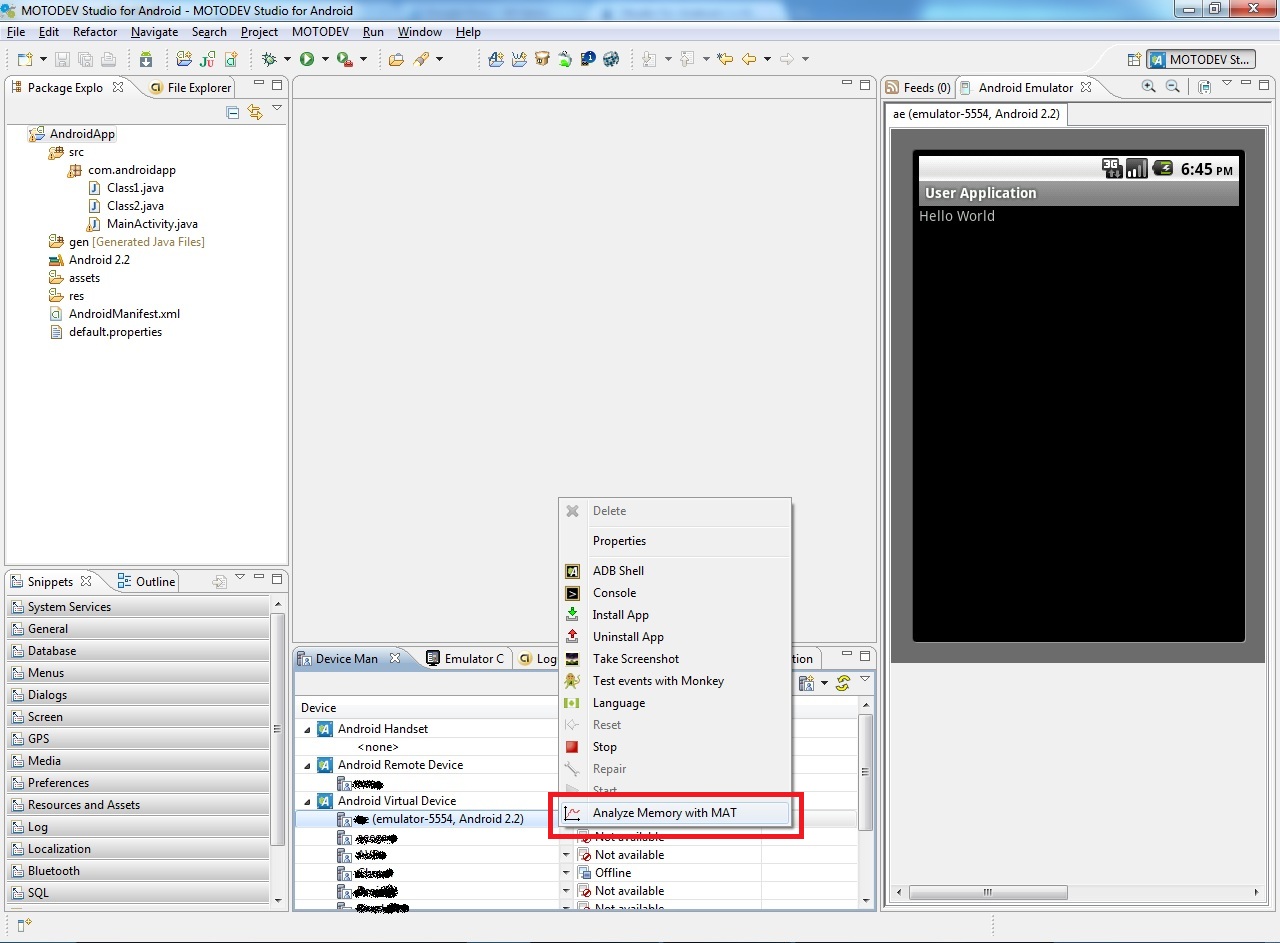The width and height of the screenshot is (1280, 943).
Task: Open the System Services snippets category
Action: [139, 607]
